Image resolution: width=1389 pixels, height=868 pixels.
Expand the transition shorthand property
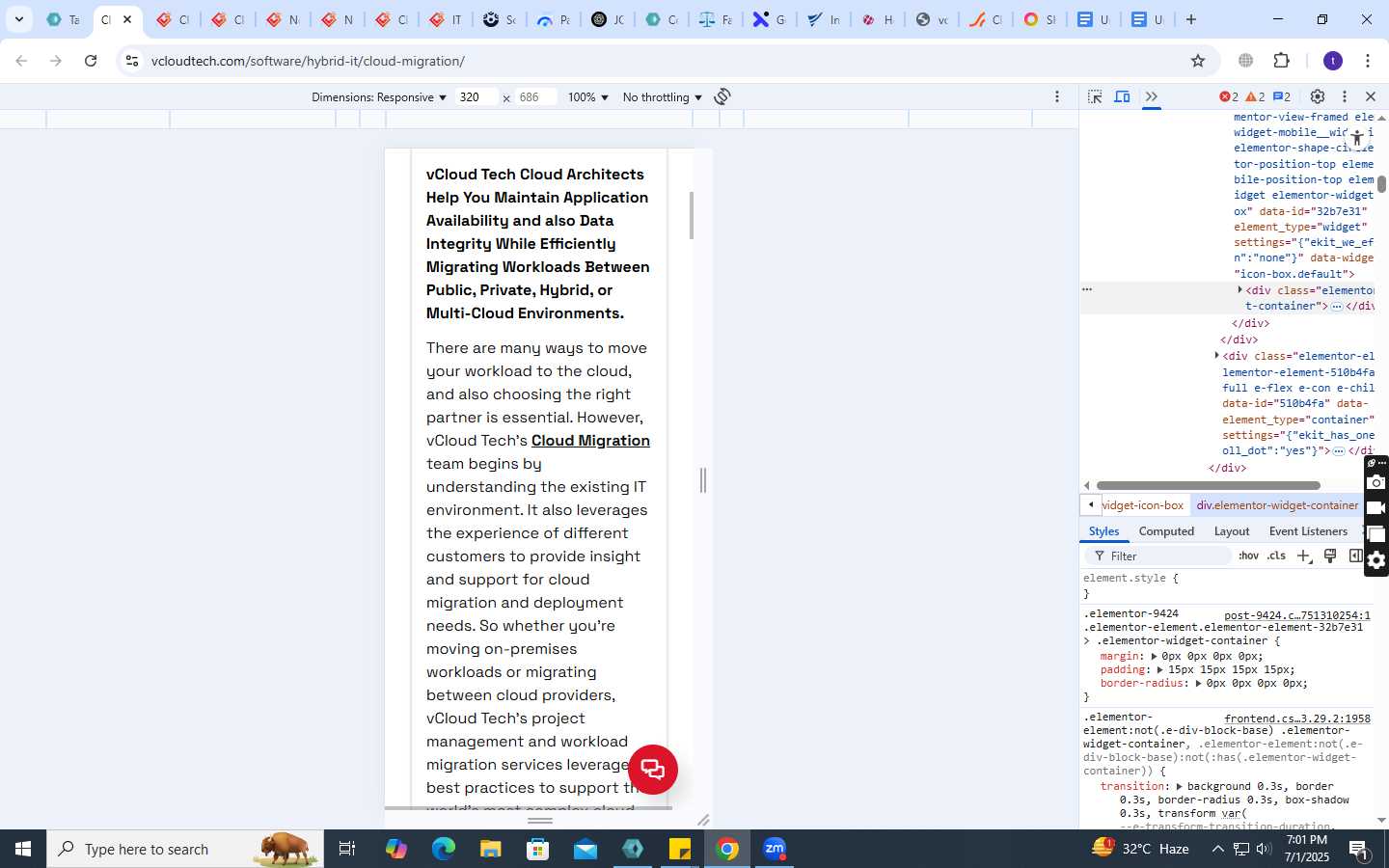coord(1180,787)
